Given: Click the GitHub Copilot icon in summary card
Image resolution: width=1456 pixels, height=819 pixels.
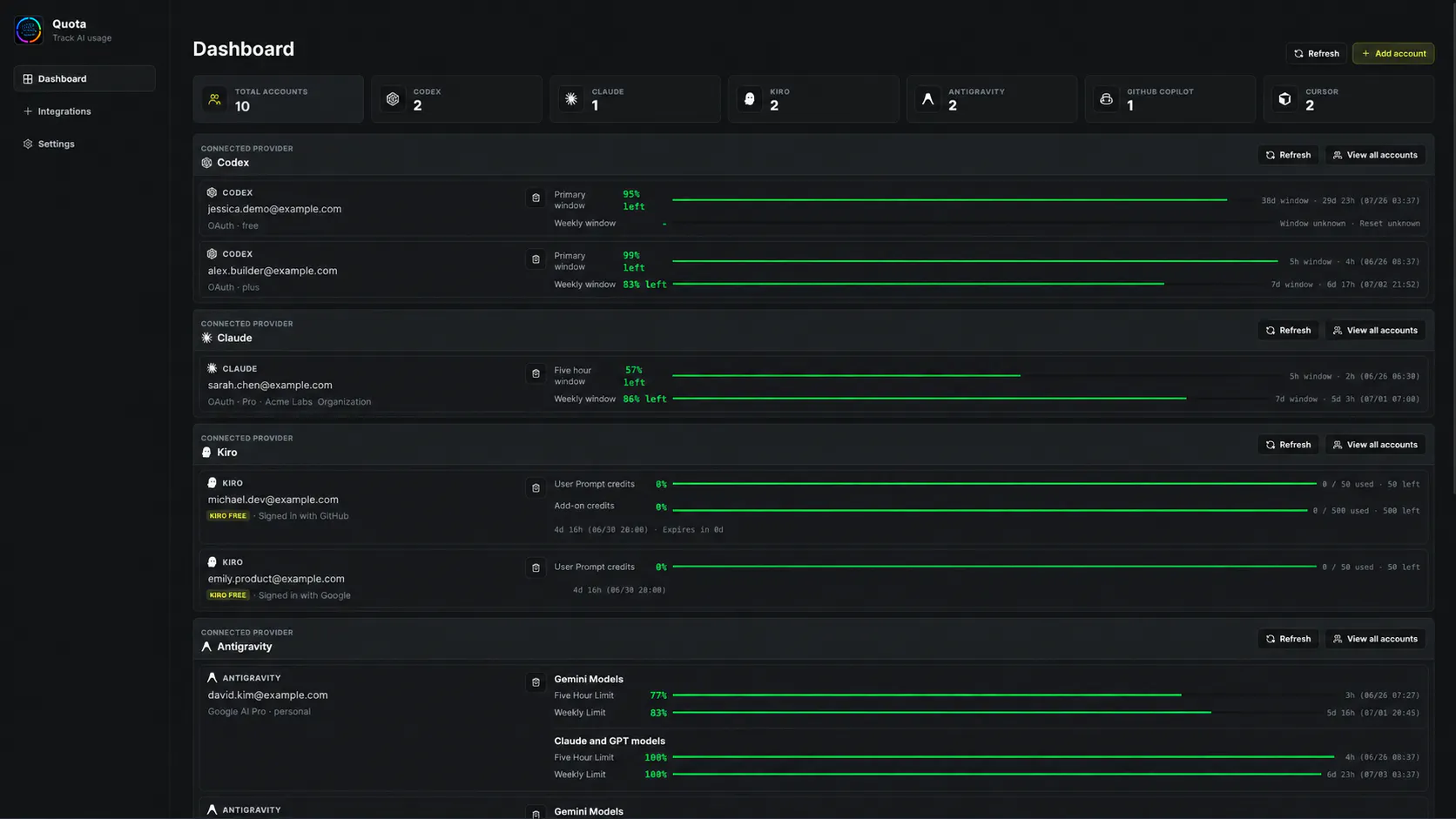Looking at the screenshot, I should tap(1106, 99).
